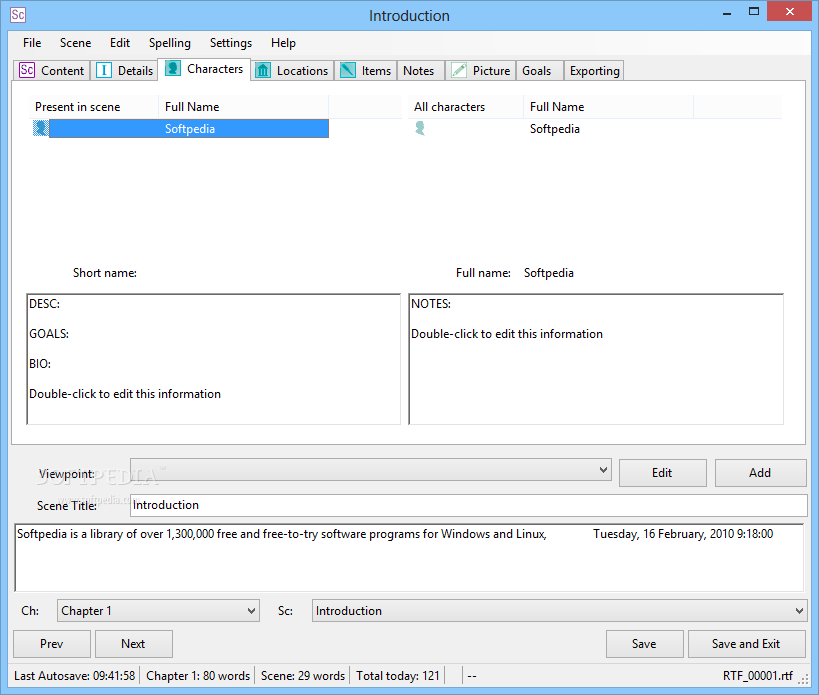Expand the Chapter 1 dropdown
Viewport: 819px width, 695px height.
pos(251,610)
